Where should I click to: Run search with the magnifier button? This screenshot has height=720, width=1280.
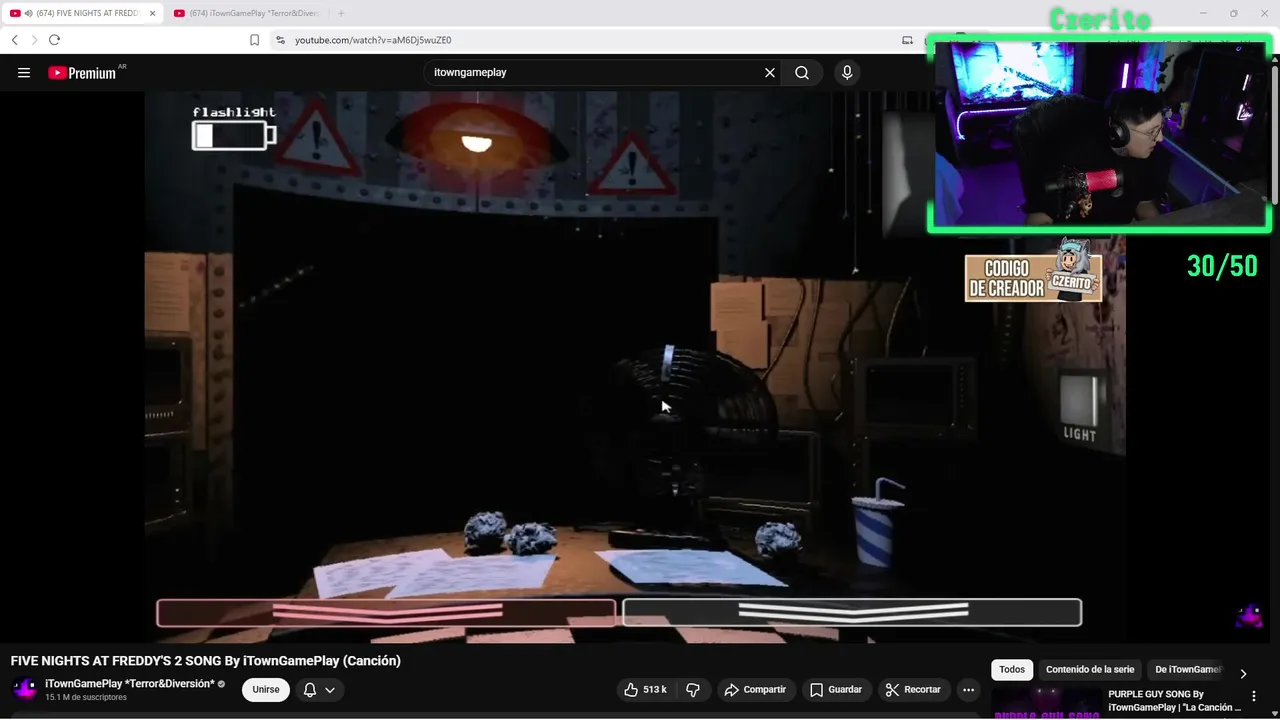pos(802,73)
